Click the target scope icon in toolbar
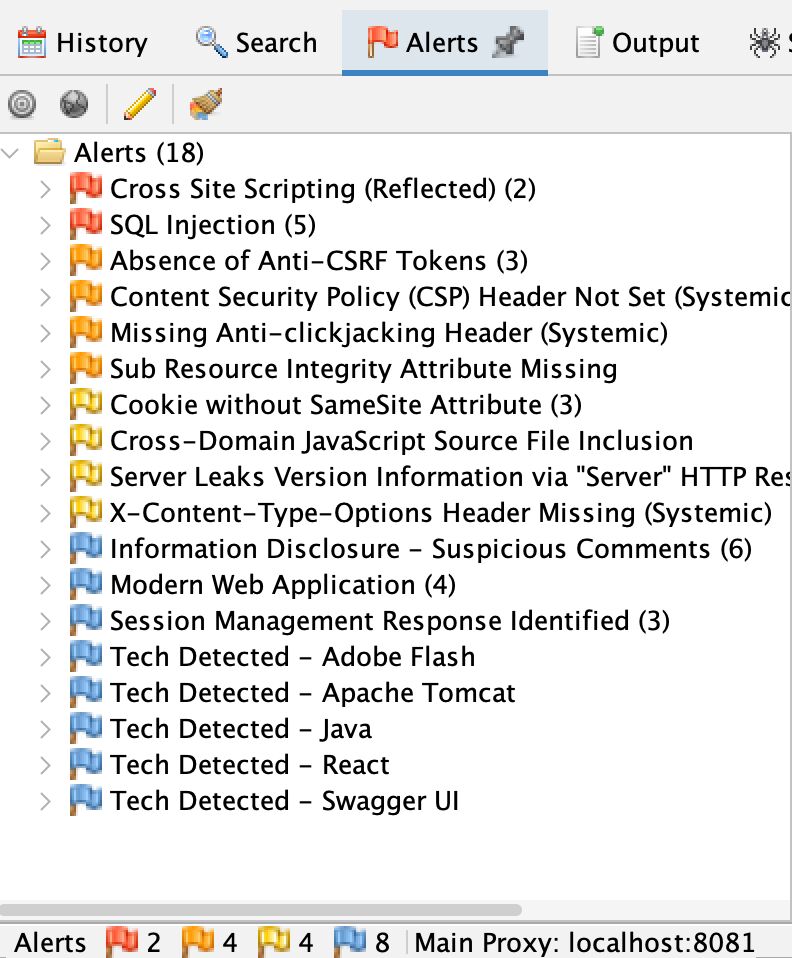The height and width of the screenshot is (958, 792). (22, 104)
